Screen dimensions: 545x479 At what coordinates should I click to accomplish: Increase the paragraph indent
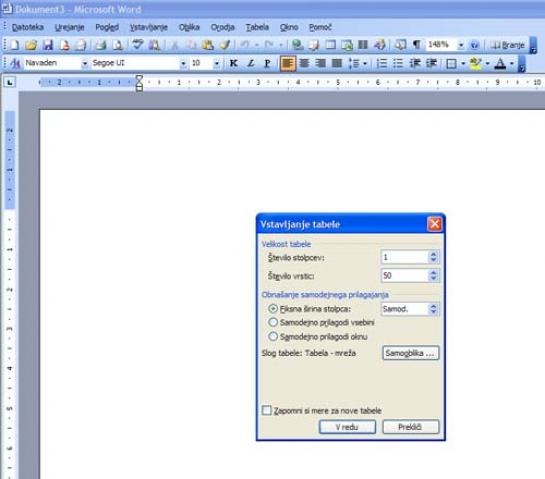[431, 63]
